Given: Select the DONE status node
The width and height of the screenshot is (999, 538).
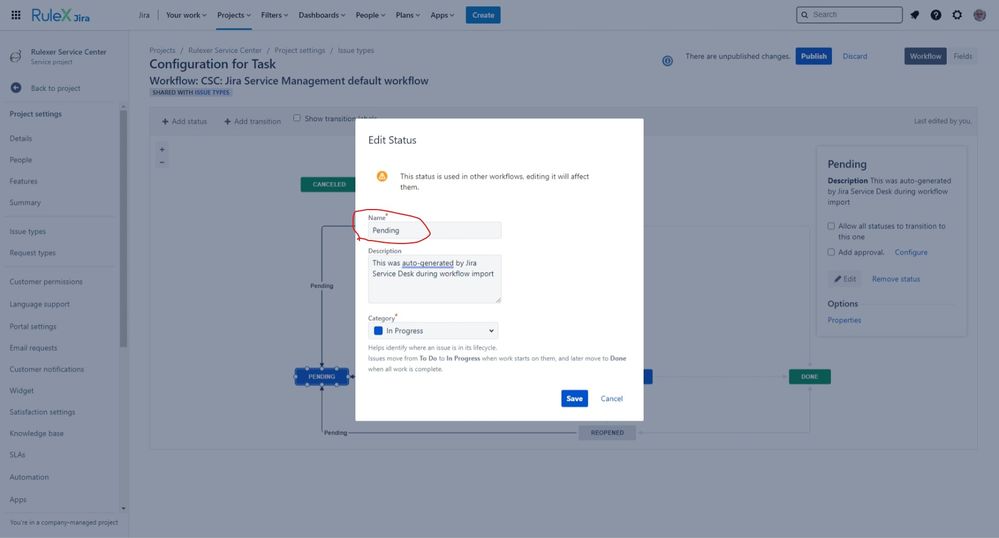Looking at the screenshot, I should [x=810, y=377].
